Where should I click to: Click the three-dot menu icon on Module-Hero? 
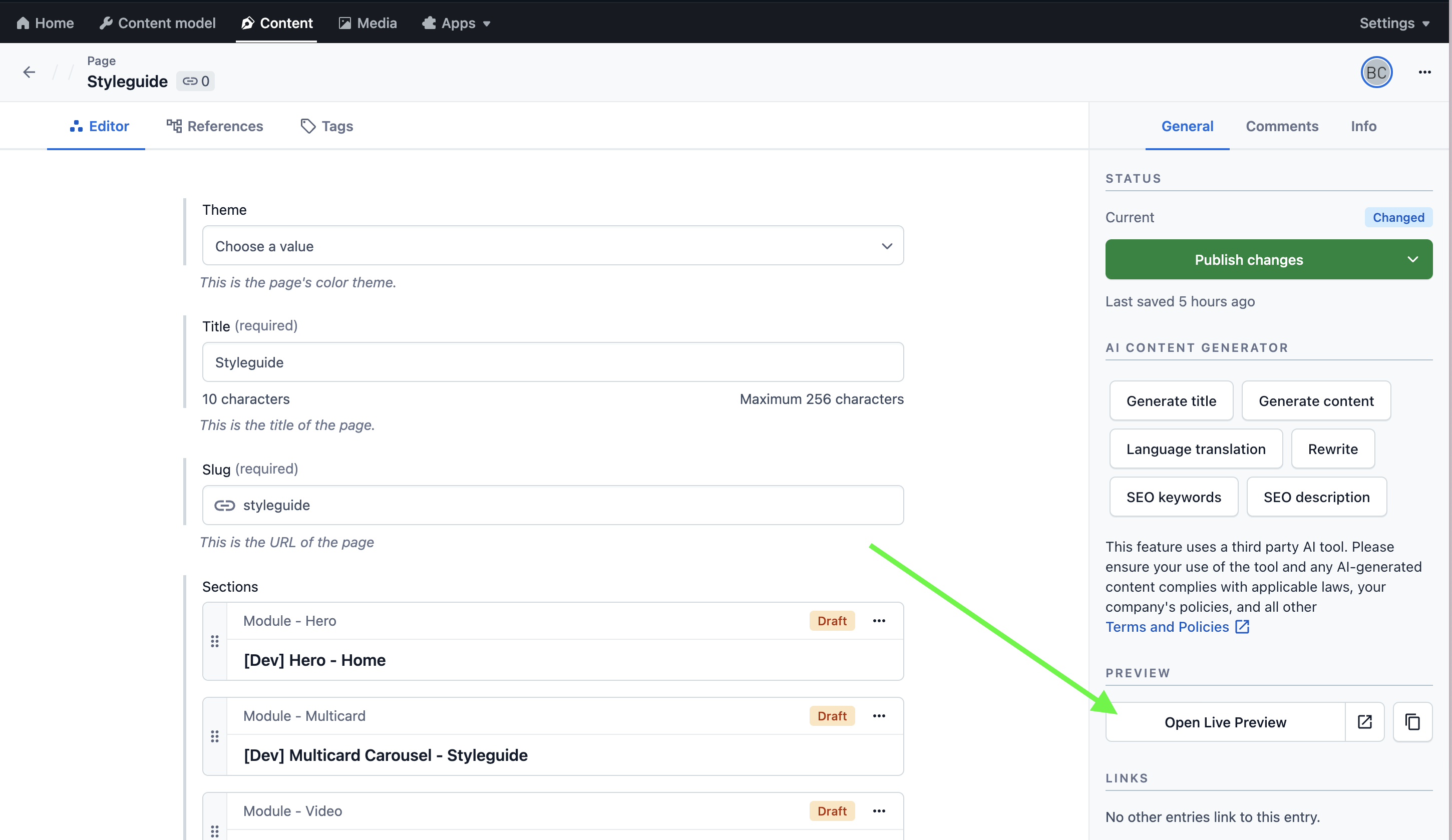tap(879, 621)
